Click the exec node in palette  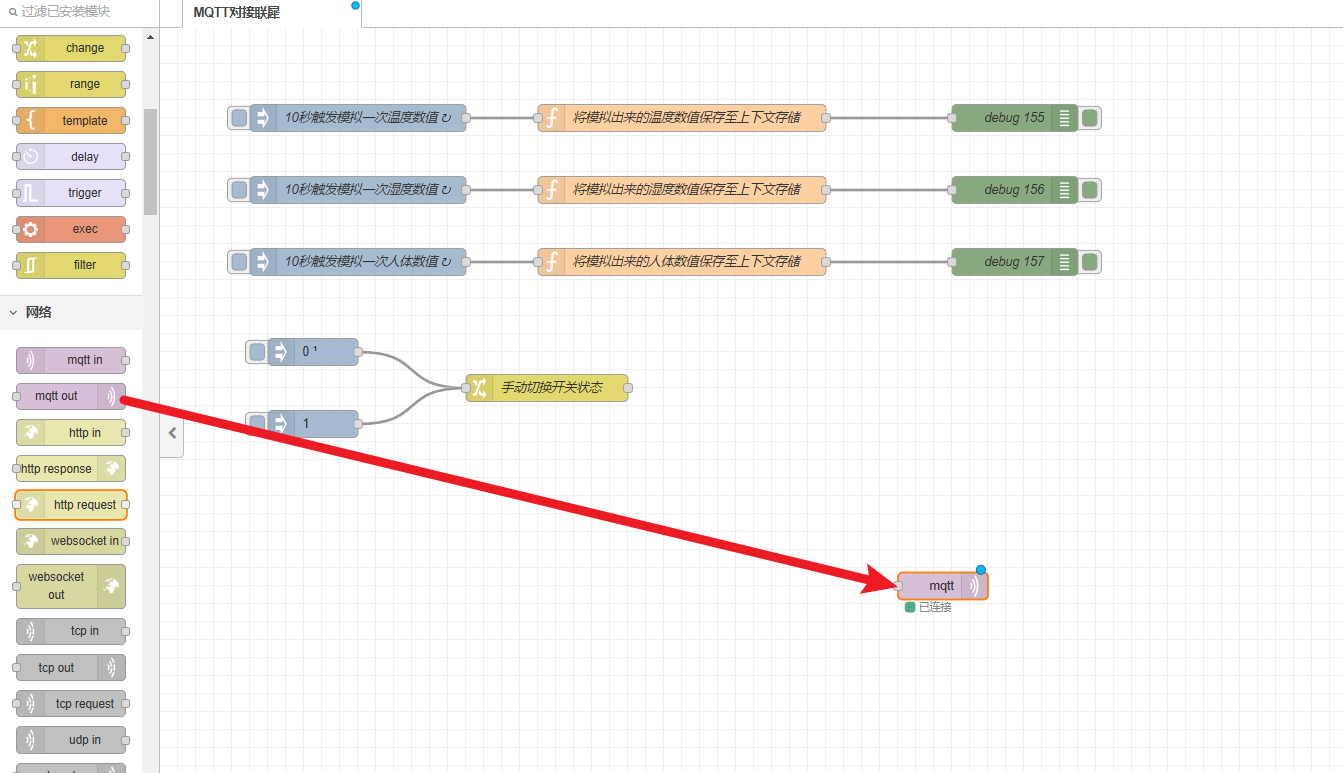(71, 229)
